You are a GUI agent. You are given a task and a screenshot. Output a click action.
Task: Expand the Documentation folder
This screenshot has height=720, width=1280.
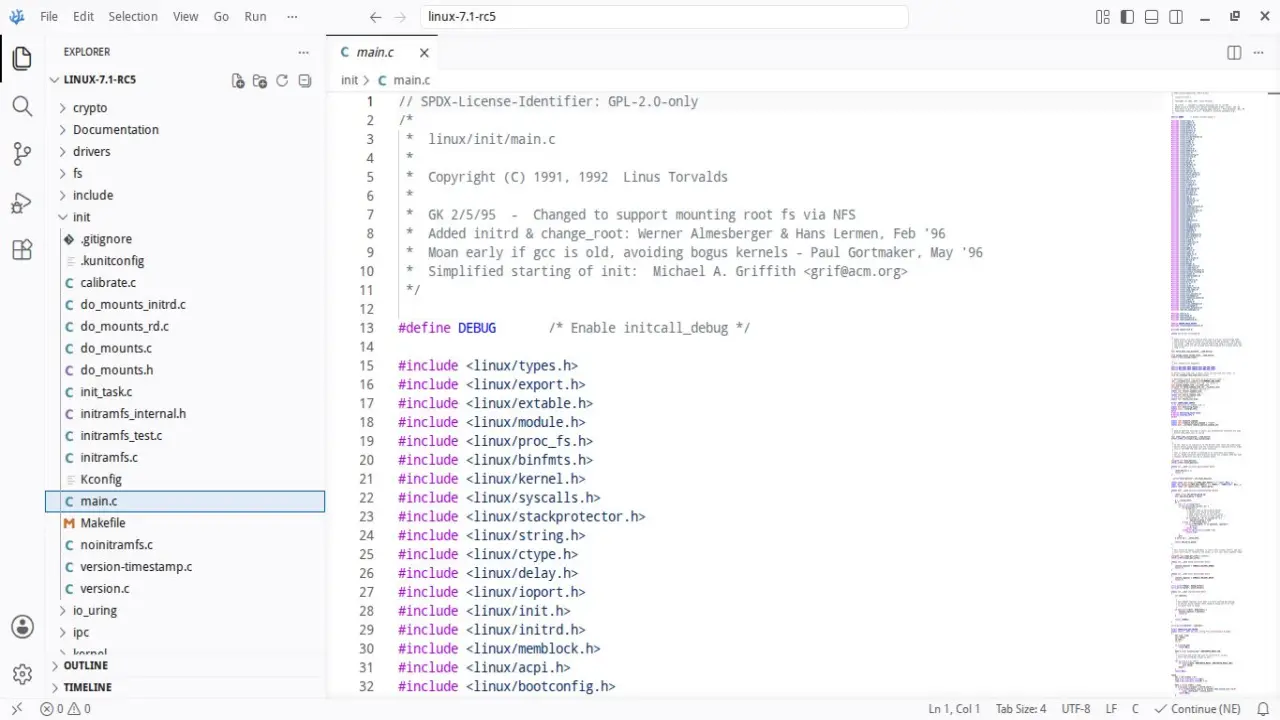[x=185, y=130]
